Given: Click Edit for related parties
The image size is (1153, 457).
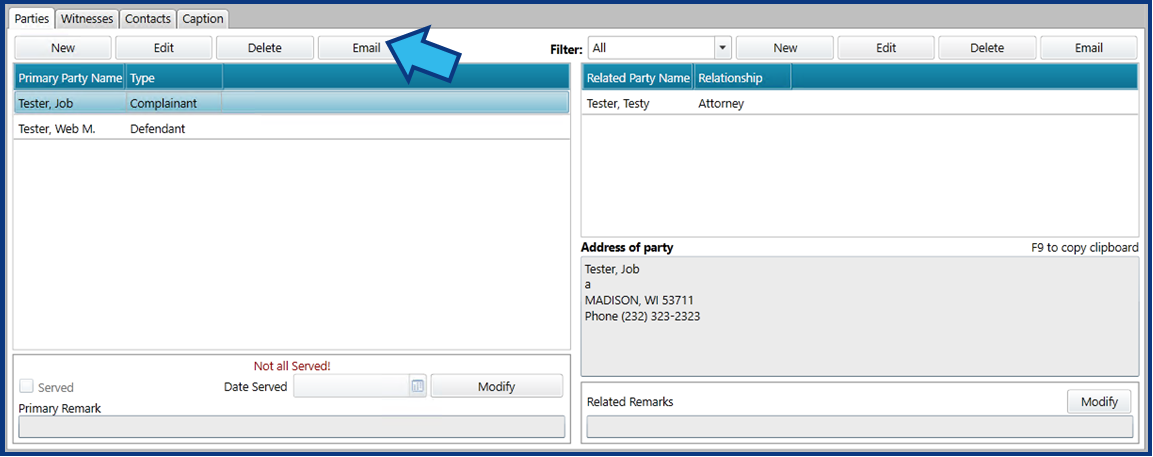Looking at the screenshot, I should click(x=886, y=48).
